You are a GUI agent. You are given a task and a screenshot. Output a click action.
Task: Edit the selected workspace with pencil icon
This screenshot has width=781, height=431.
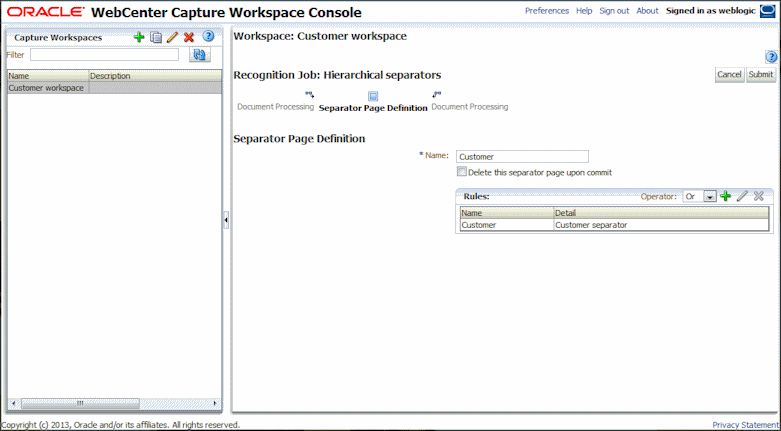[x=172, y=37]
